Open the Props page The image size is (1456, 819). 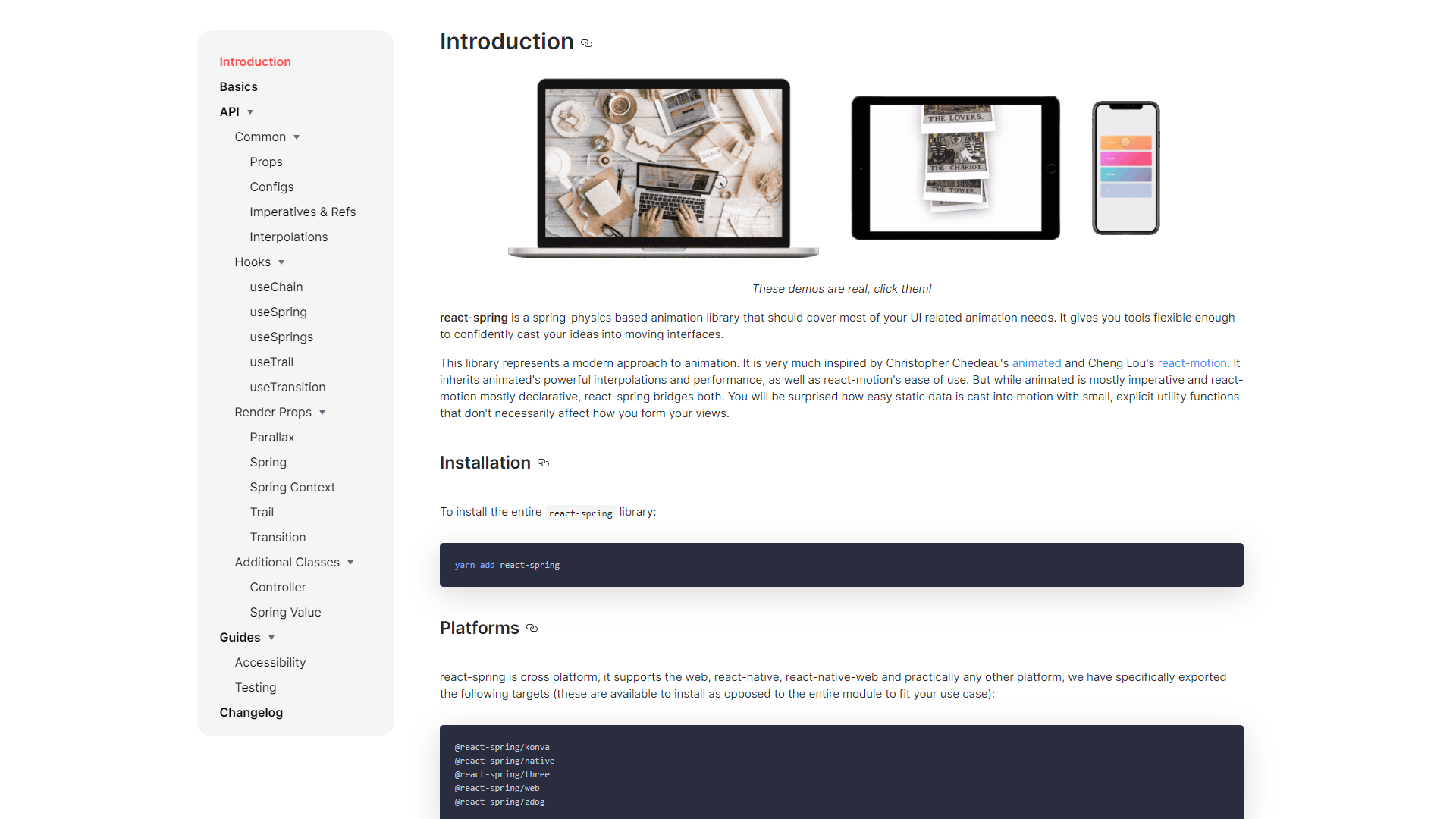pyautogui.click(x=266, y=162)
